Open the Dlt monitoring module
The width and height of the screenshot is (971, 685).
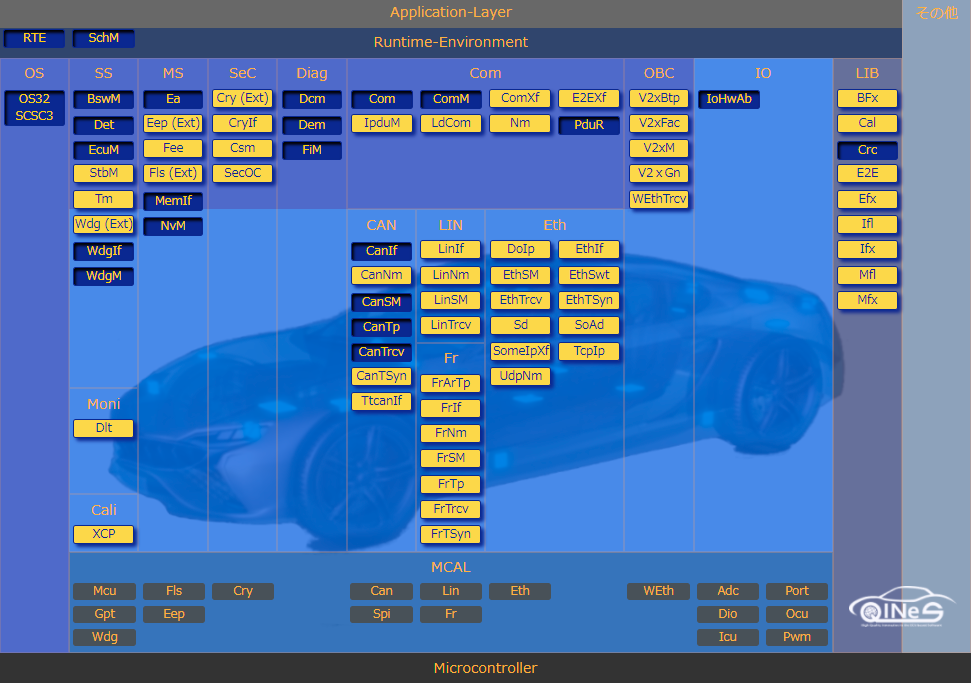pyautogui.click(x=104, y=428)
